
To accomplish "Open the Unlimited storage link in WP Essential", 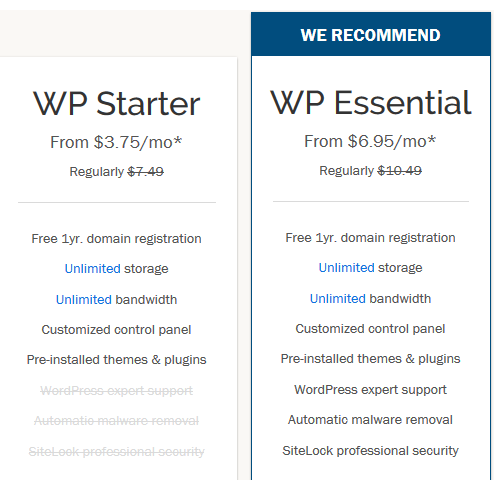I will (346, 268).
